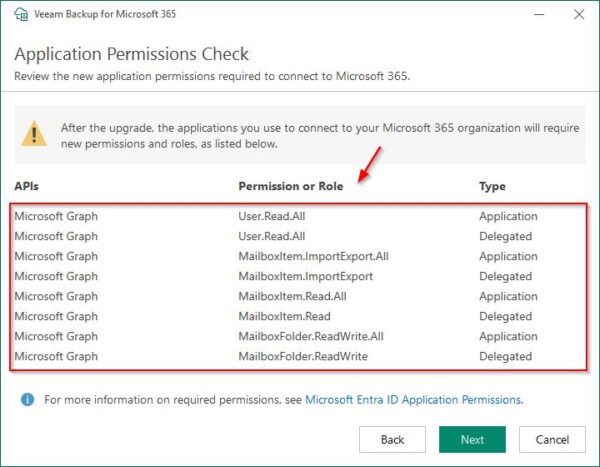Screen dimensions: 600x467
Task: Click the yellow warning triangle icon
Action: pos(34,134)
